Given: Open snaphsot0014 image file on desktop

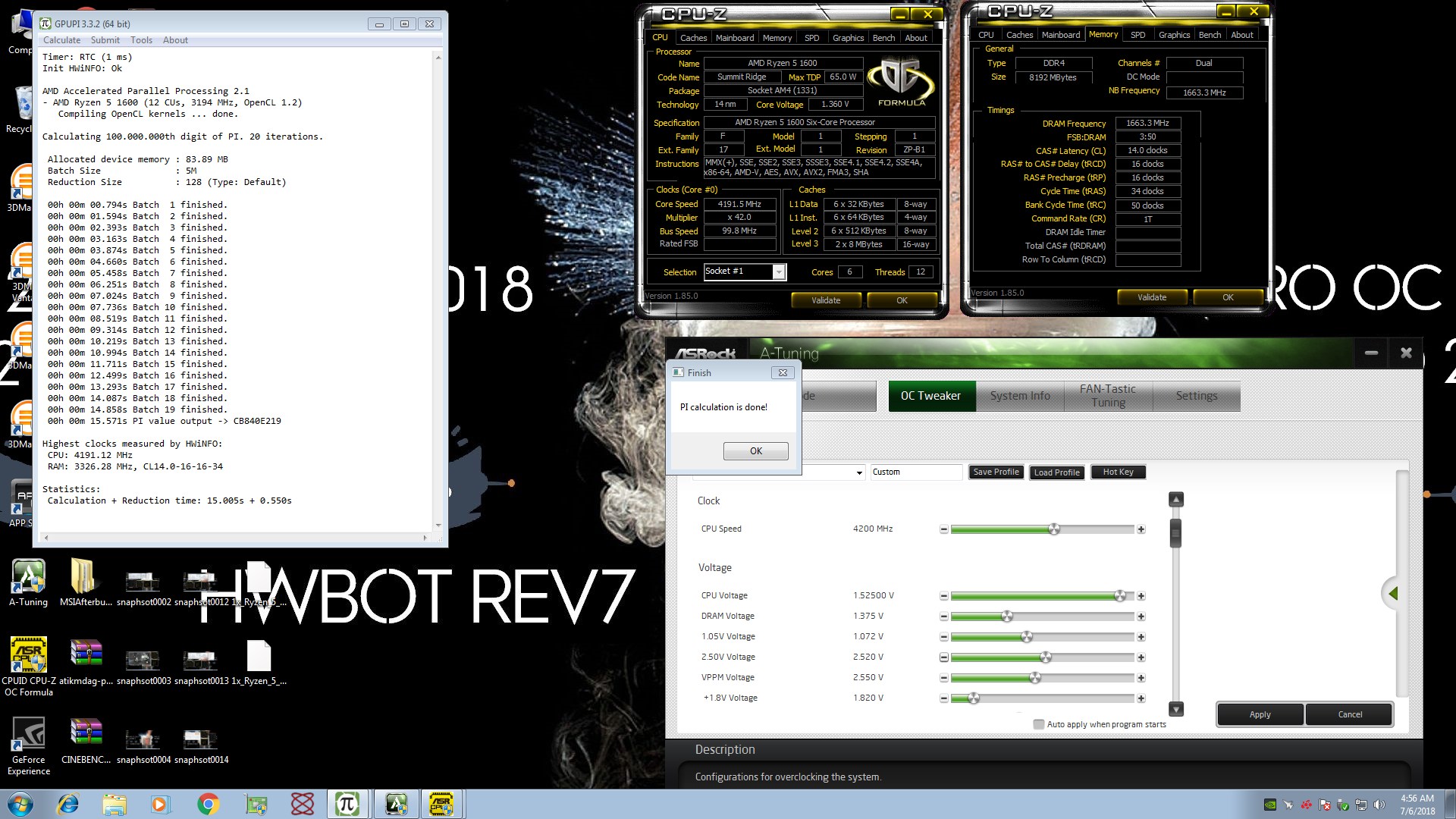Looking at the screenshot, I should point(201,745).
